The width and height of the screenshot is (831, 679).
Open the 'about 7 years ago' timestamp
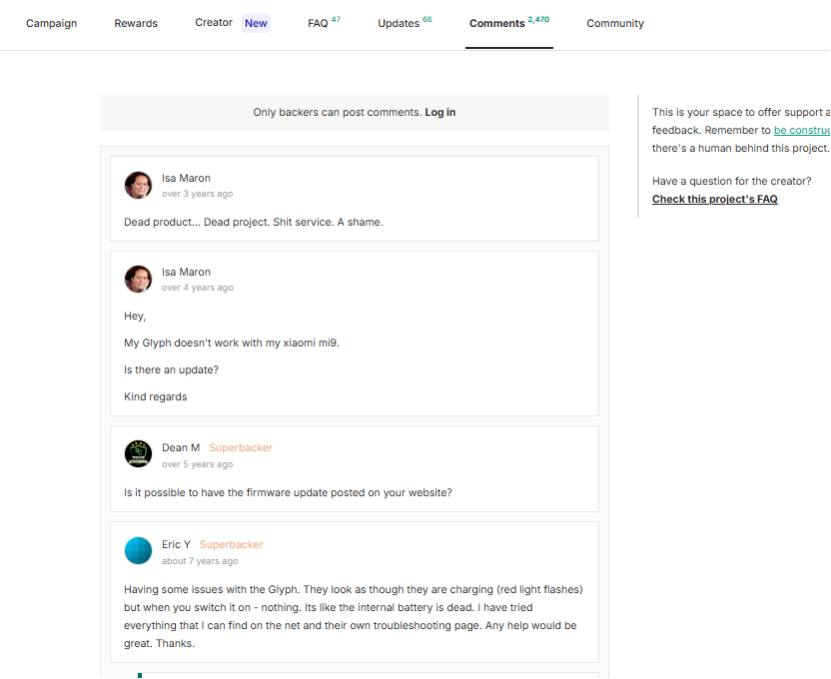pyautogui.click(x=200, y=561)
